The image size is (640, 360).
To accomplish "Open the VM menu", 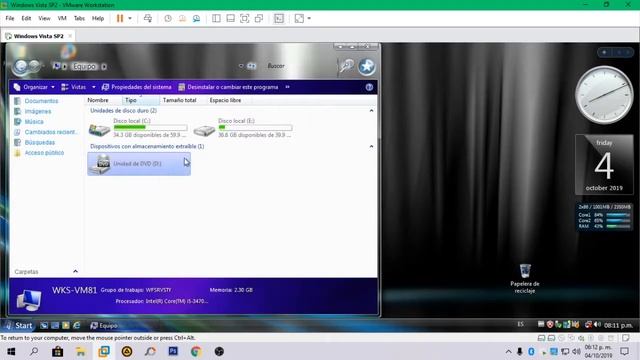I will (62, 18).
